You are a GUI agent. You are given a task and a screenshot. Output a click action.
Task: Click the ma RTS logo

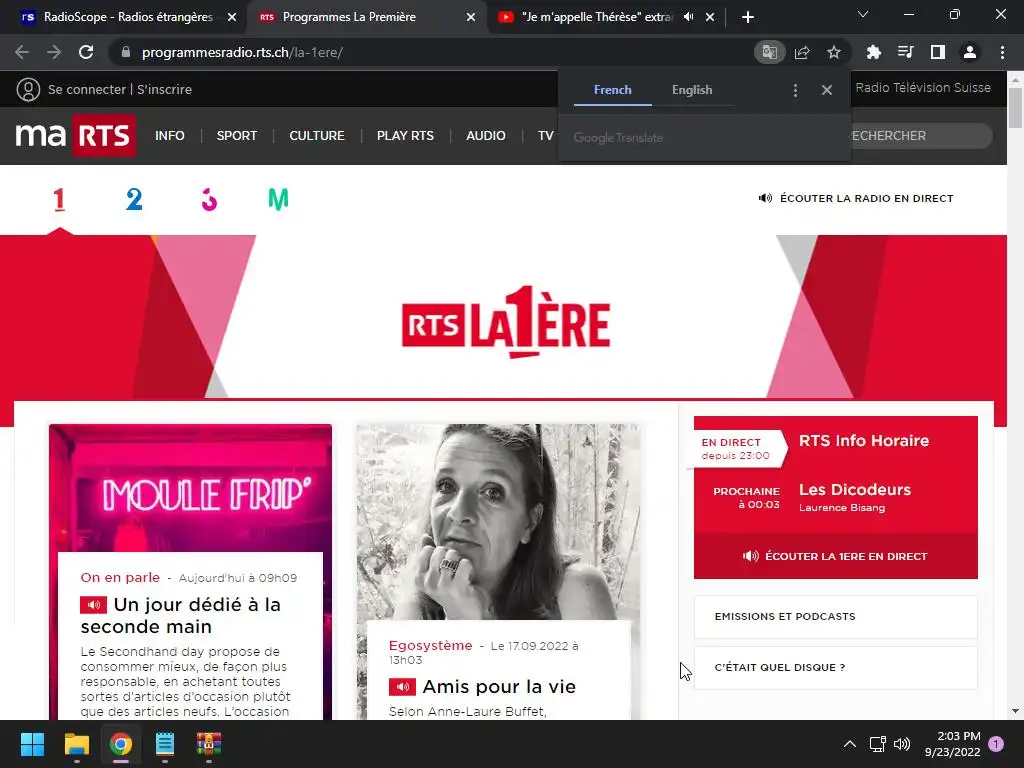tap(76, 135)
